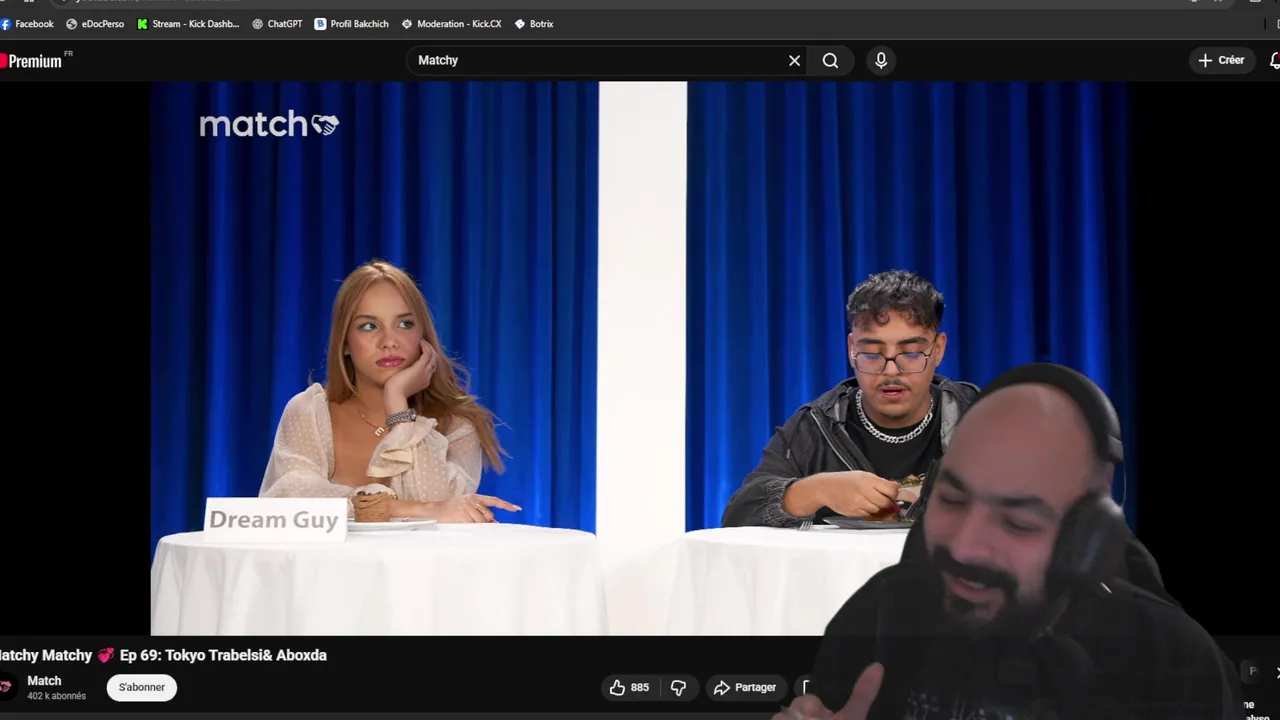Open the notifications bell
1280x720 pixels.
tap(1274, 61)
